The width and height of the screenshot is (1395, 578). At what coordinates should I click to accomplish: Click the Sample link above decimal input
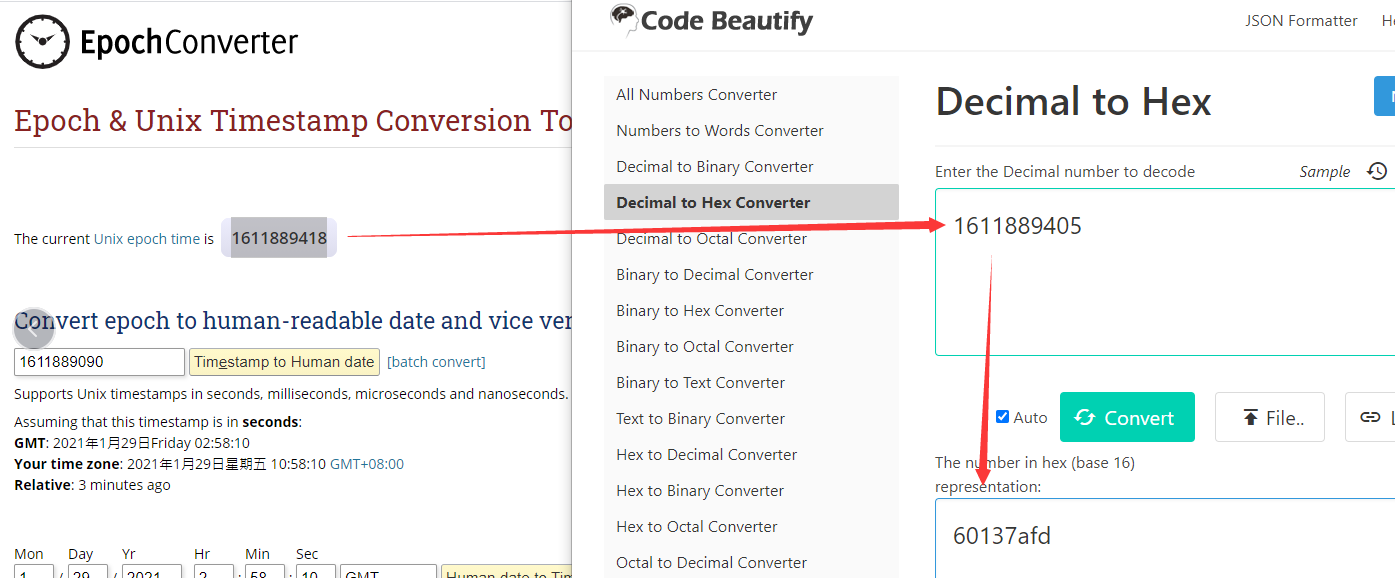pyautogui.click(x=1325, y=171)
